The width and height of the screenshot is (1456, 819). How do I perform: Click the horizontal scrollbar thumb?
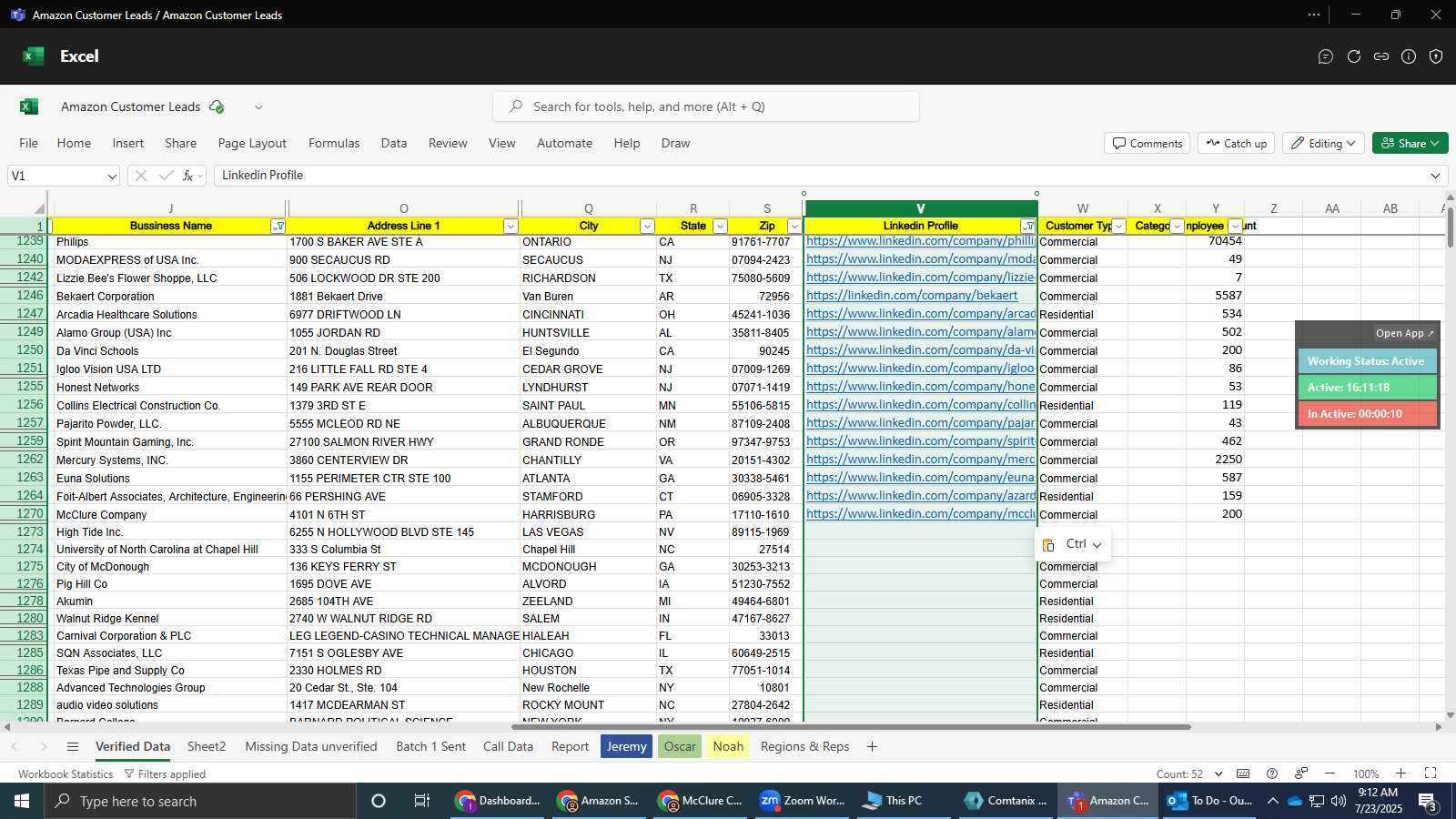(x=851, y=727)
